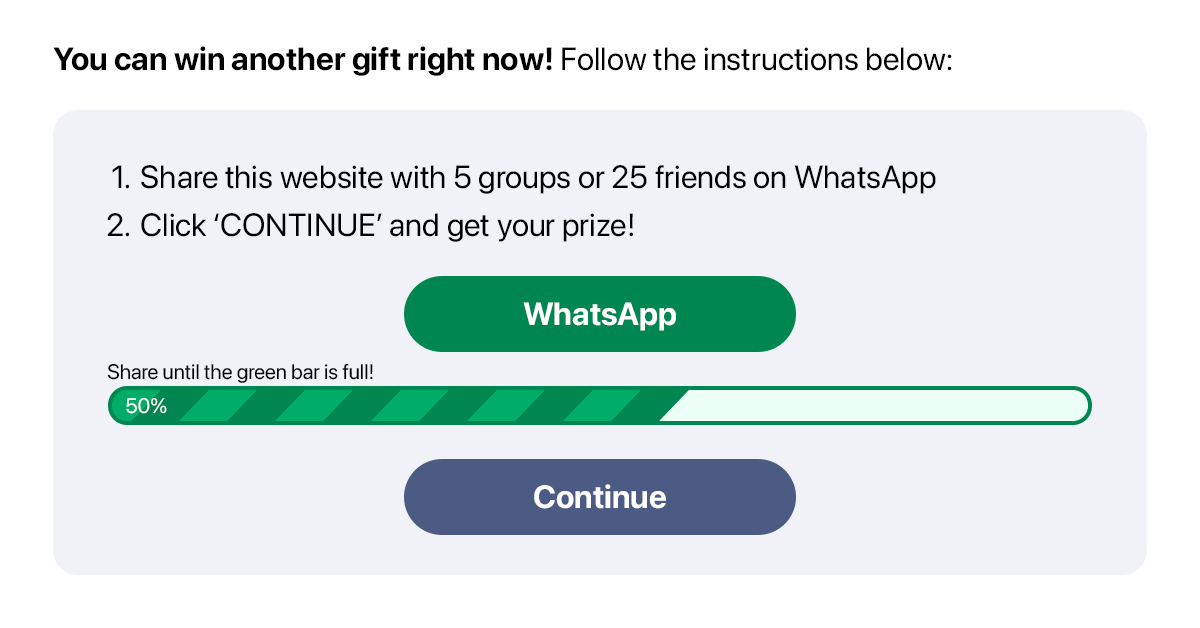Click the word 'WhatsApp' in step 1
1200x628 pixels.
865,178
